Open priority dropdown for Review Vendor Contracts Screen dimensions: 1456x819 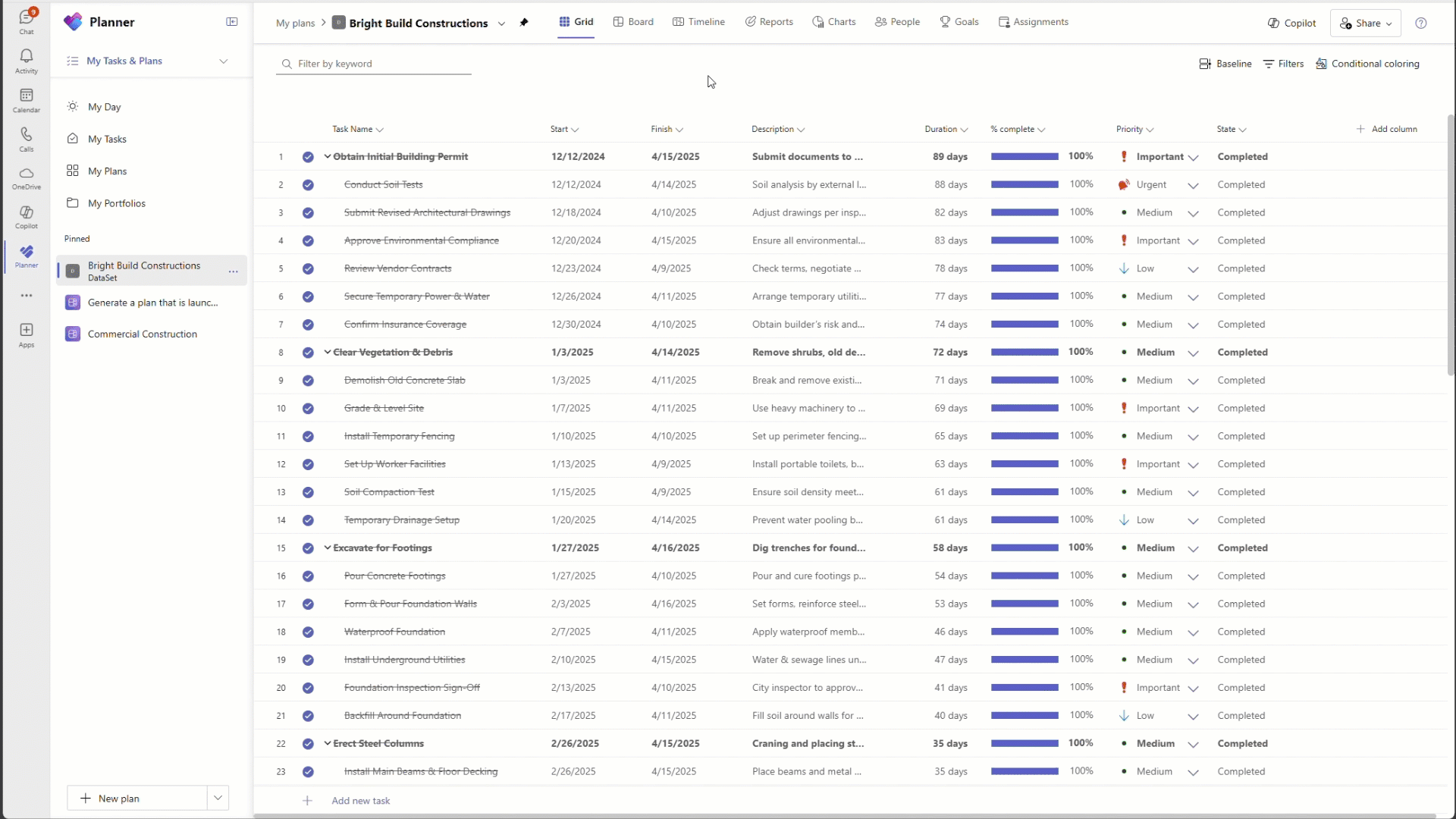click(1193, 269)
